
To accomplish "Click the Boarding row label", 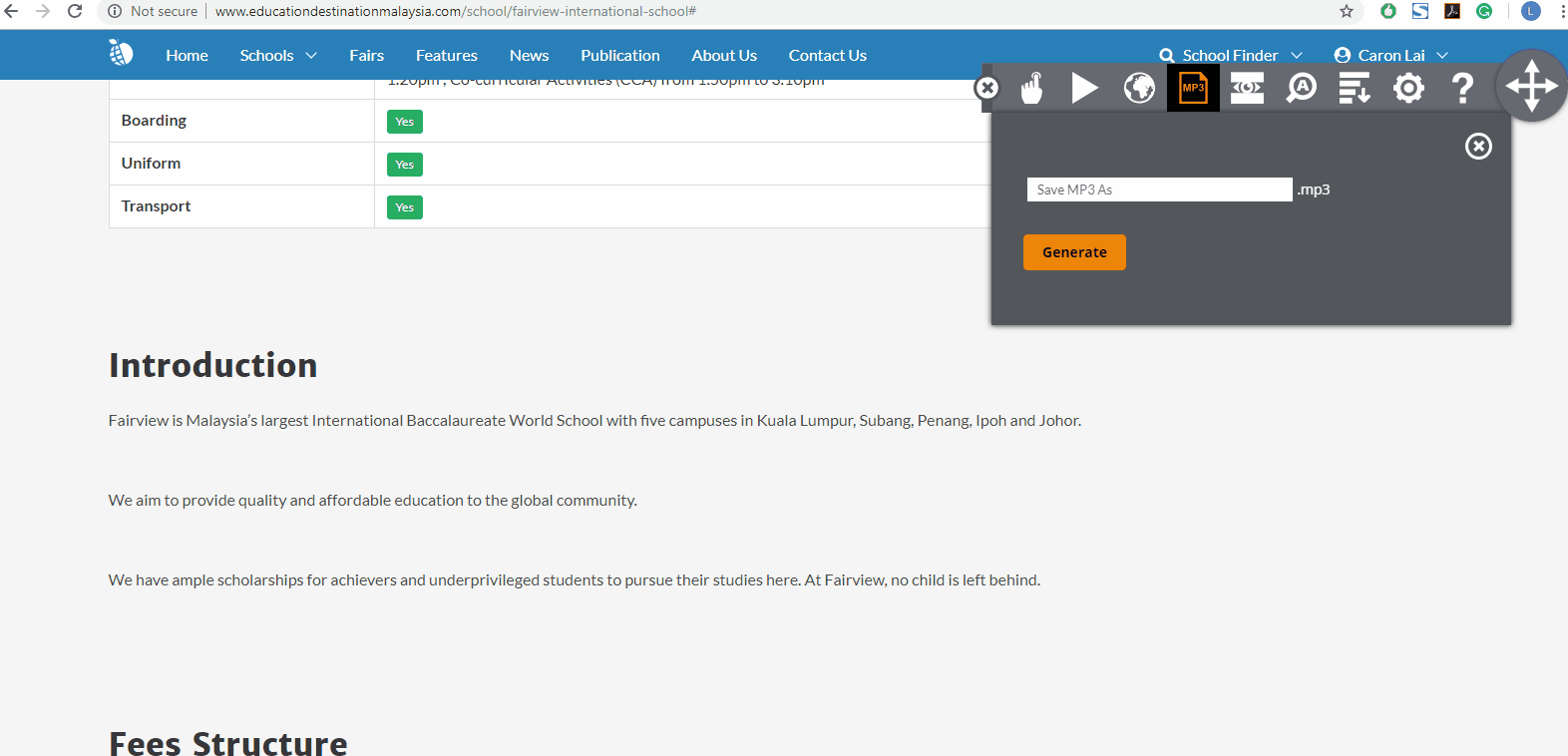I will (x=154, y=121).
